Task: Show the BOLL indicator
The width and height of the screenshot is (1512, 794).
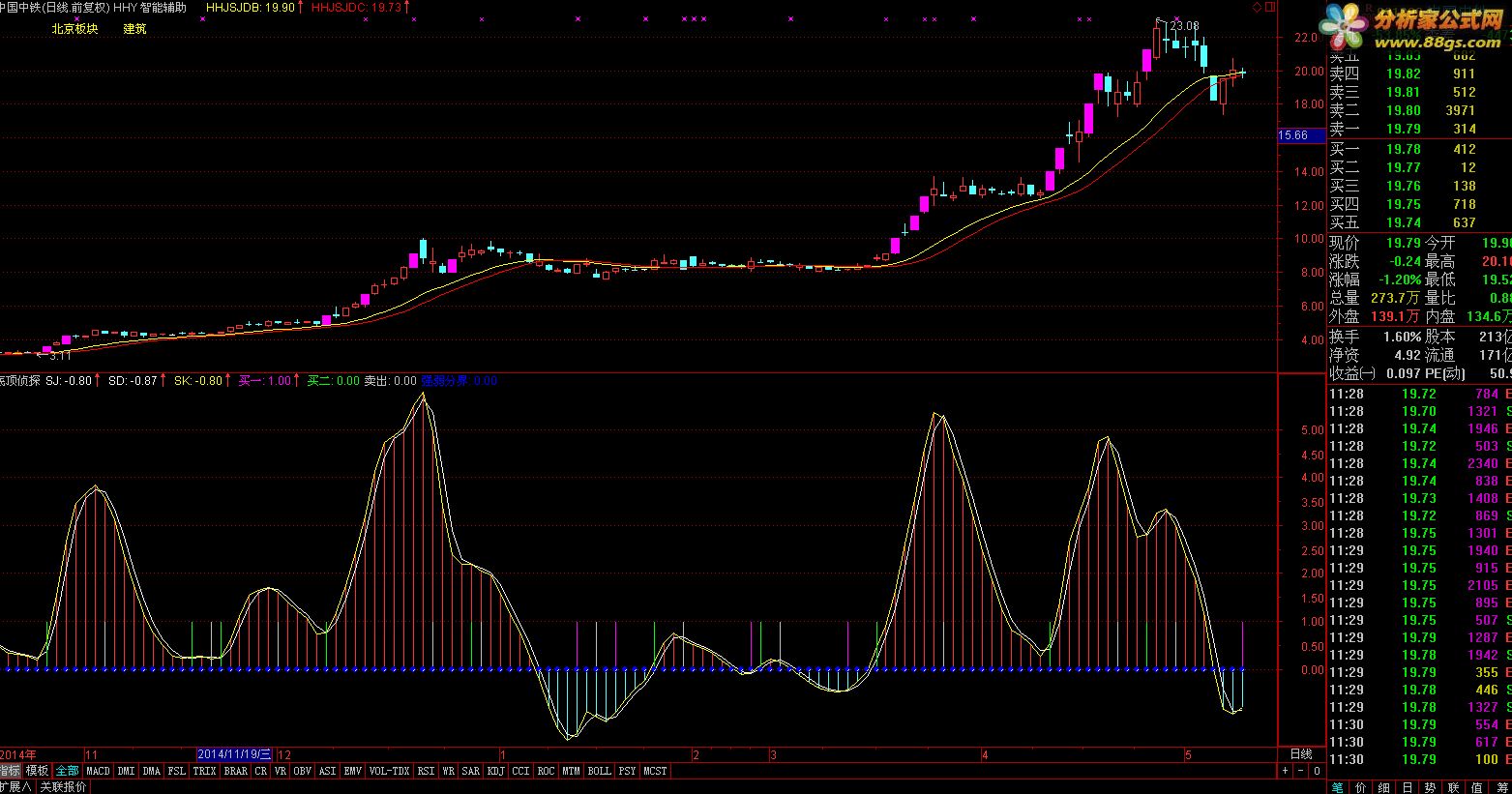Action: click(x=600, y=771)
